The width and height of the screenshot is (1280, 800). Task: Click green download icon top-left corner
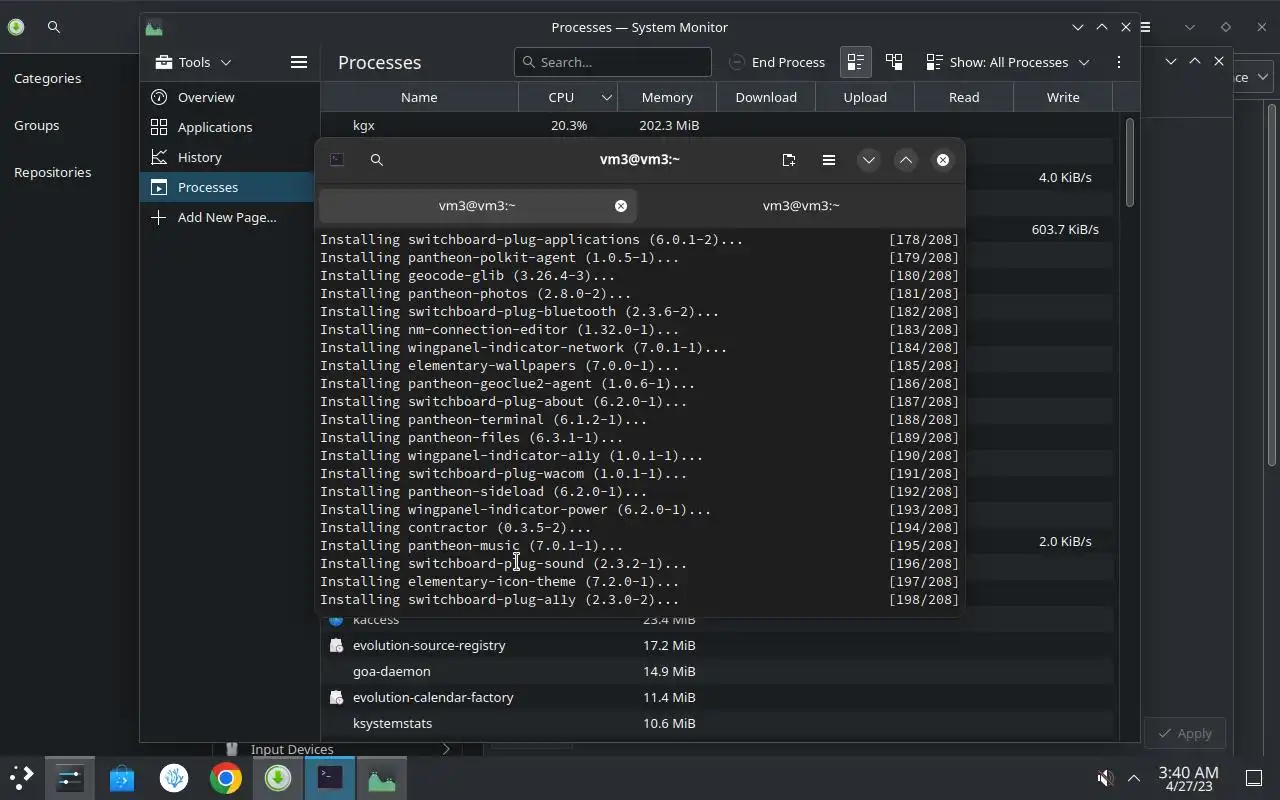pyautogui.click(x=15, y=27)
